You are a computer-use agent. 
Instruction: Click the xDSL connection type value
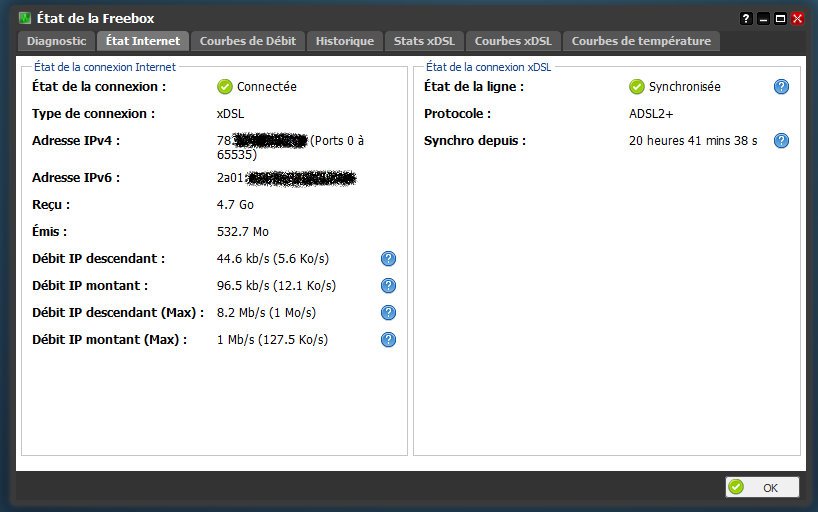click(231, 114)
